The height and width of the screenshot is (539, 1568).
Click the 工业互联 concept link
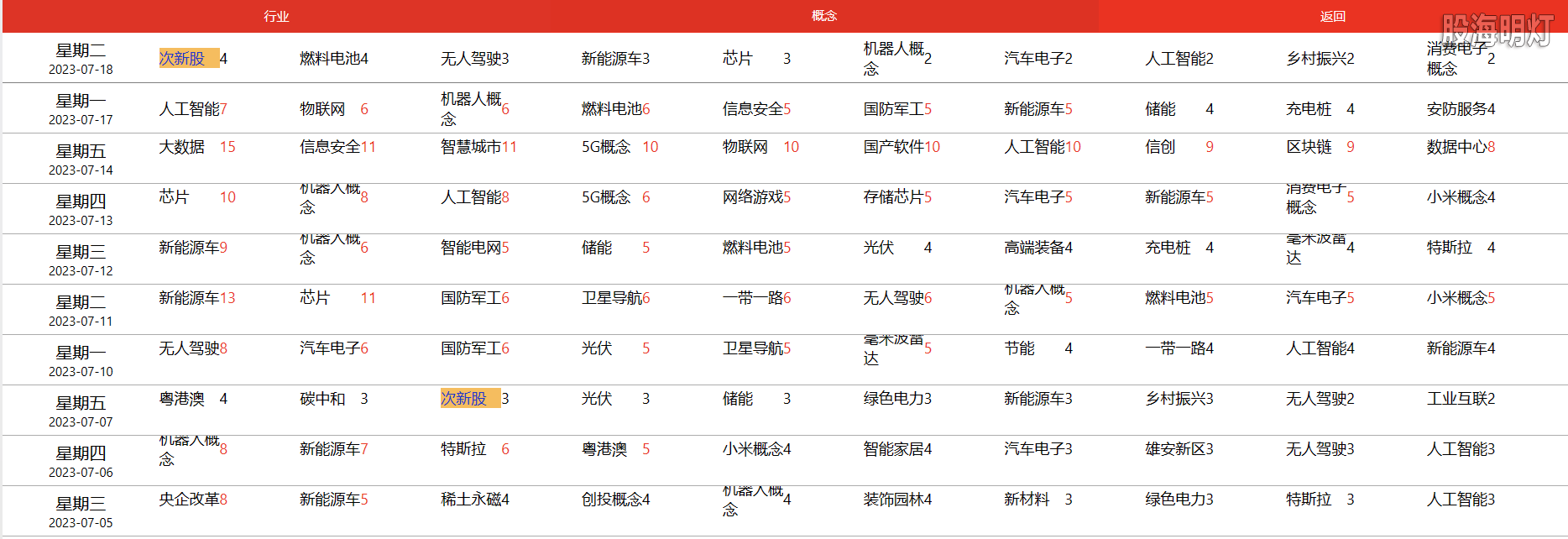coord(1456,399)
